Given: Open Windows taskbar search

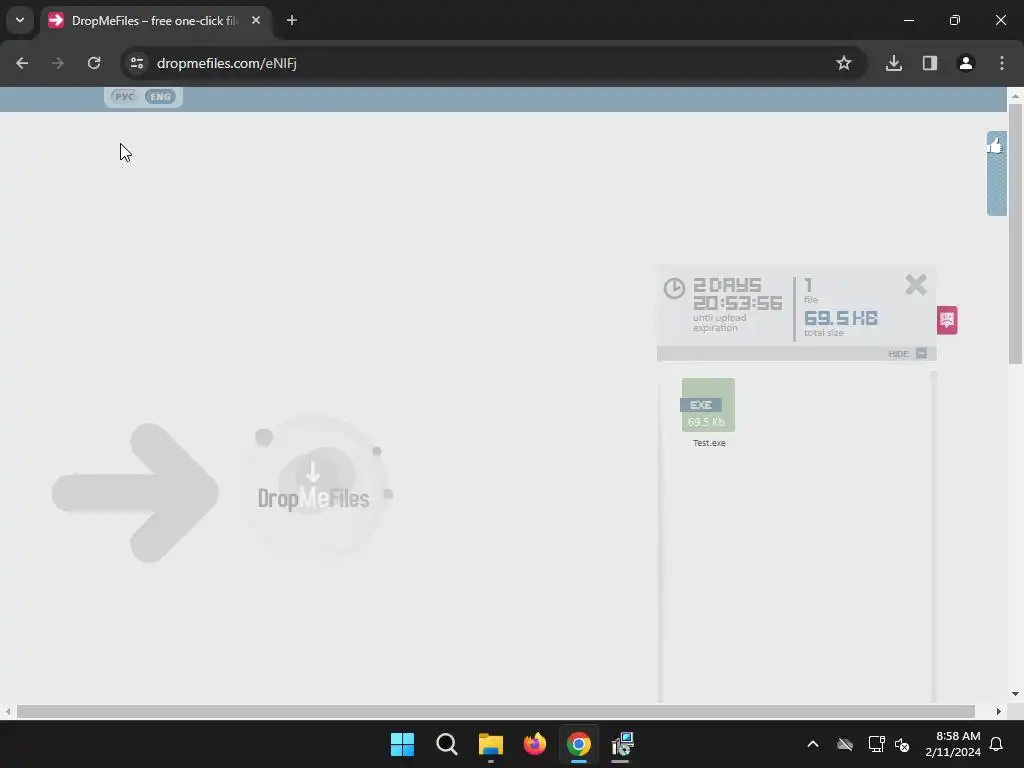Looking at the screenshot, I should (x=447, y=744).
